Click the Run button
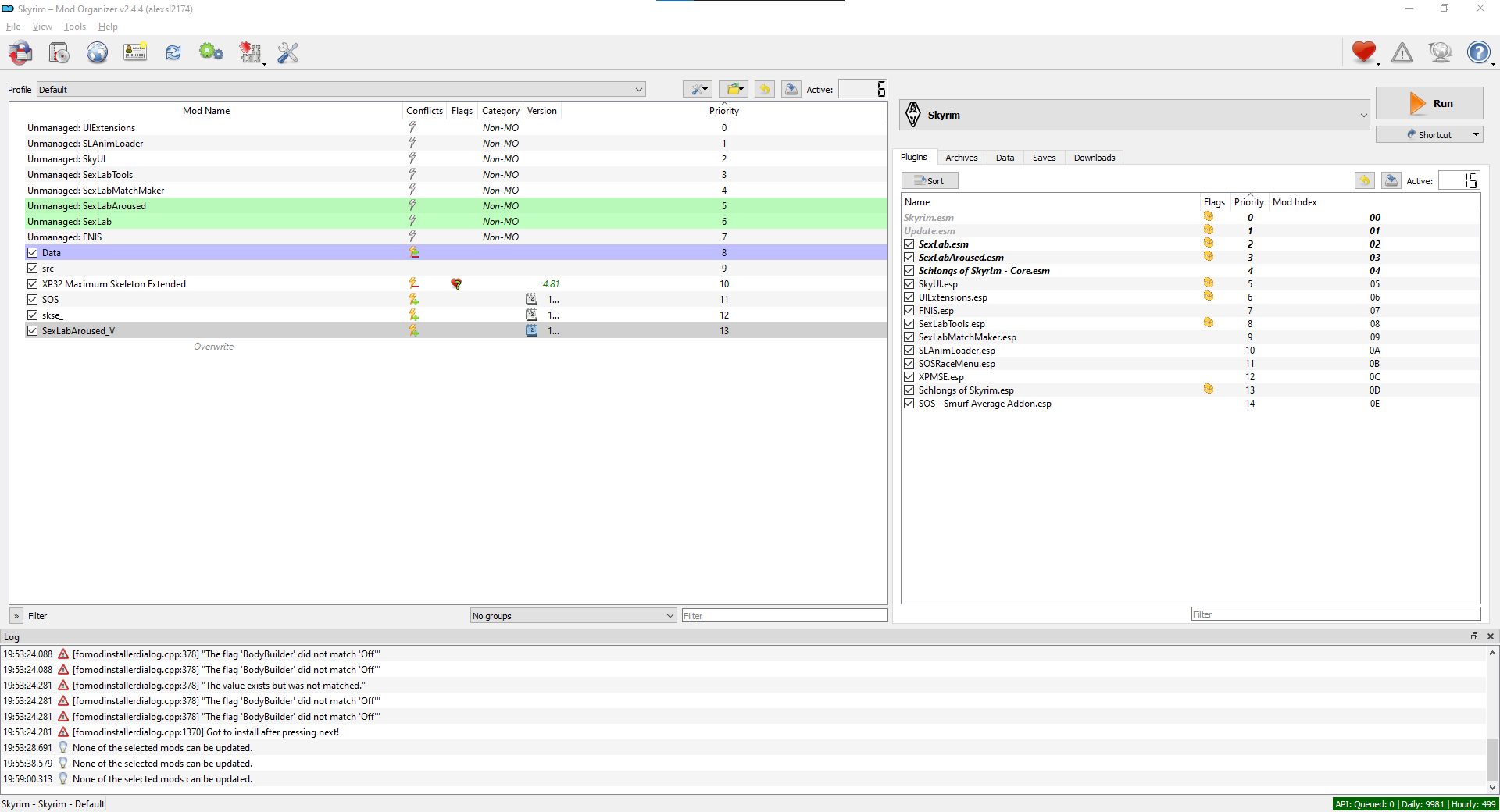 pos(1429,103)
